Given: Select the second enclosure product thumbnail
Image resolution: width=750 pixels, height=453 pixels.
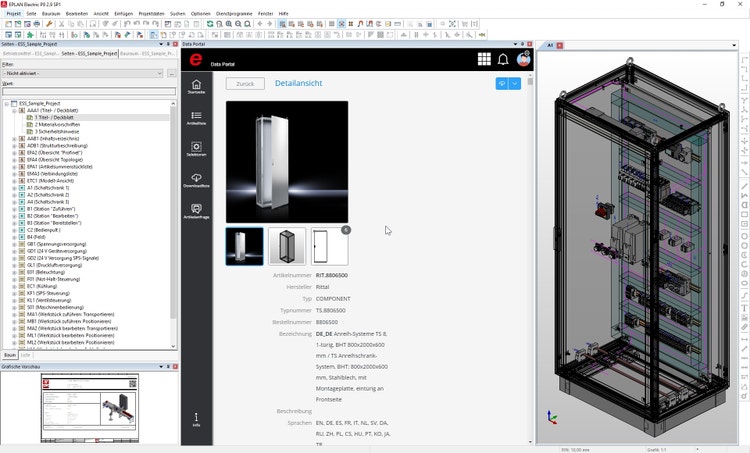Looking at the screenshot, I should [287, 246].
